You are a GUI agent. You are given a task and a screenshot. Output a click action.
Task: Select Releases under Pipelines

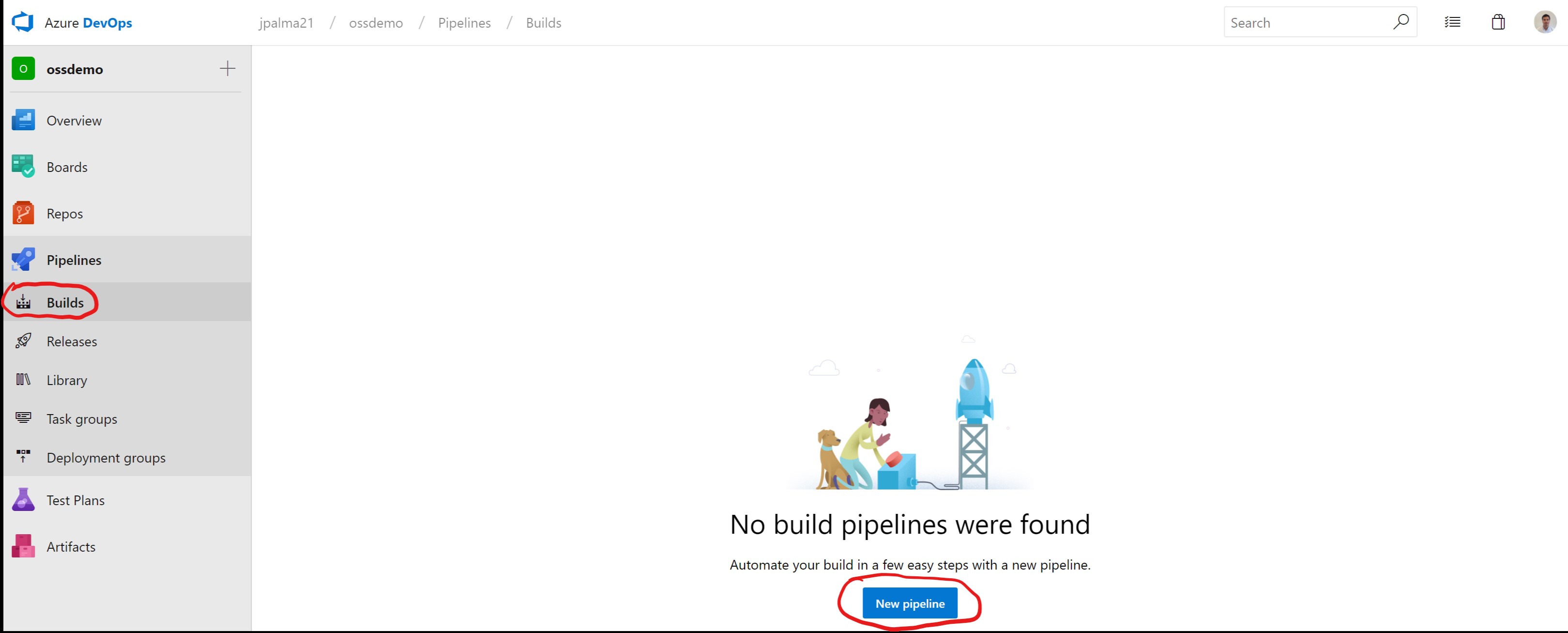[x=71, y=341]
